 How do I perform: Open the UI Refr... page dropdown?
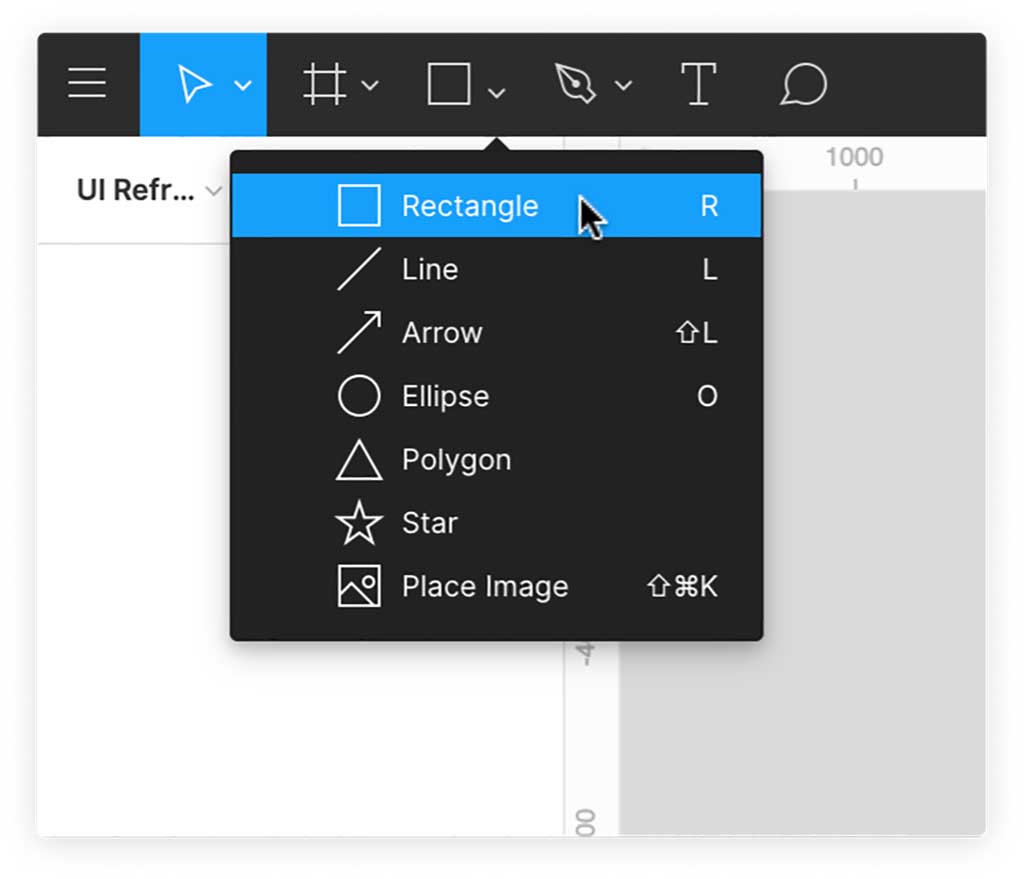point(150,191)
